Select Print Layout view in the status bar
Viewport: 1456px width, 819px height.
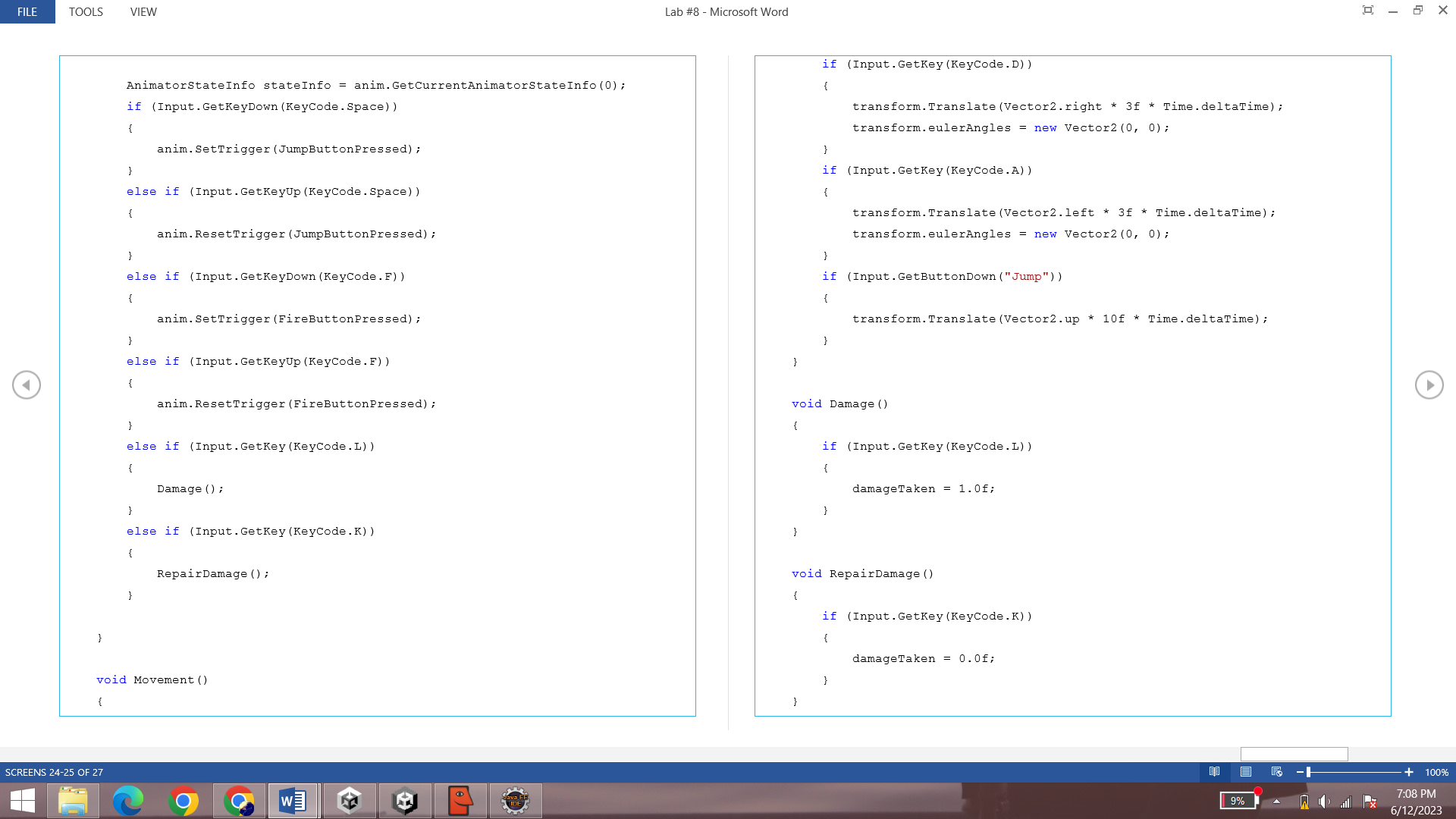(1246, 772)
